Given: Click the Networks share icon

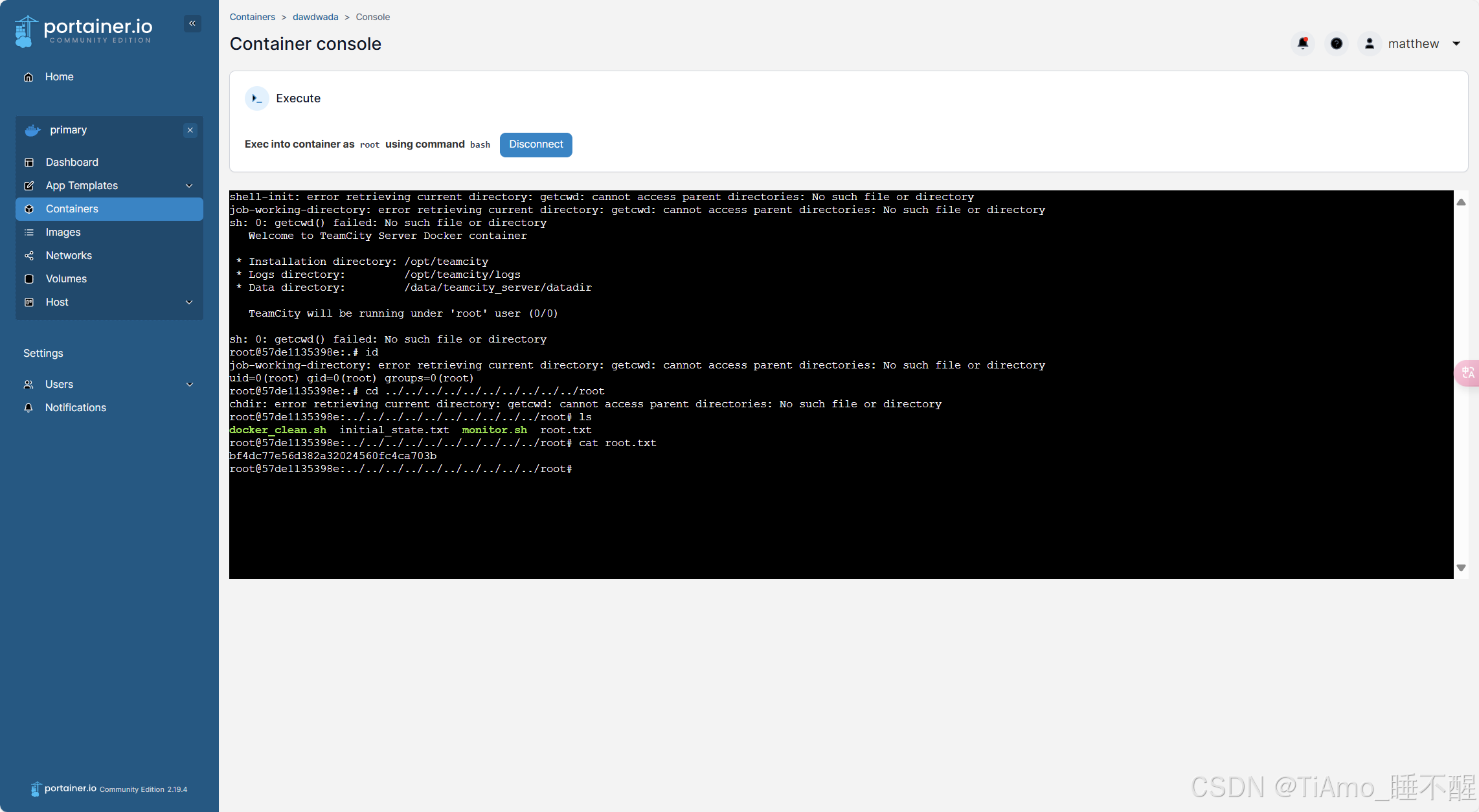Looking at the screenshot, I should tap(29, 256).
